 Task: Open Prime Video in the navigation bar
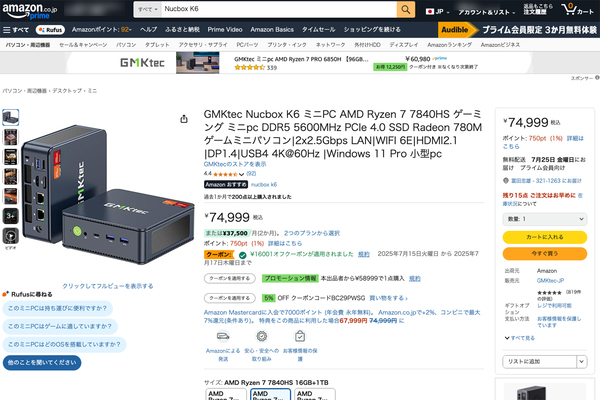point(225,29)
